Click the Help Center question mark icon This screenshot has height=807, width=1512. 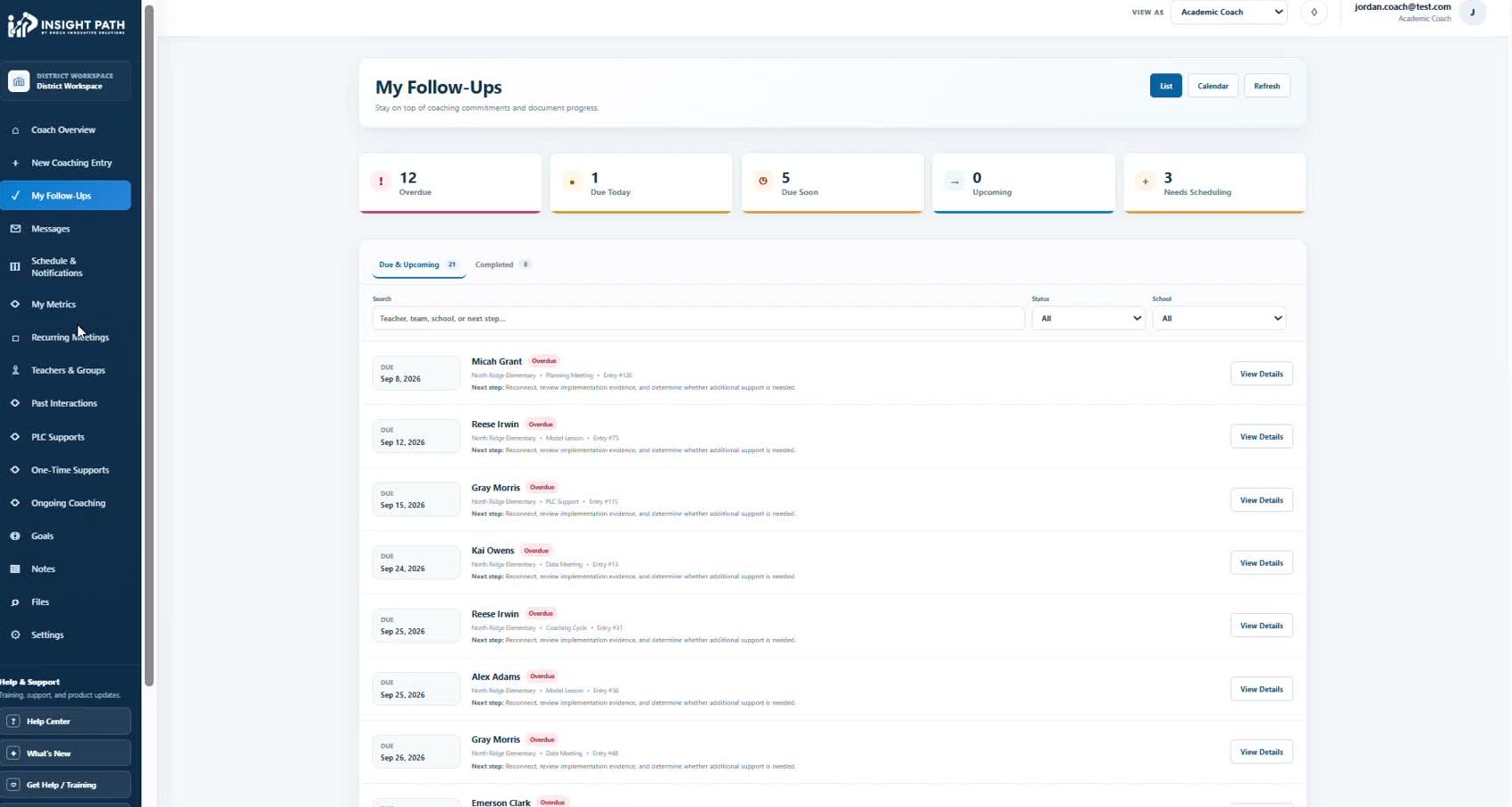(13, 721)
